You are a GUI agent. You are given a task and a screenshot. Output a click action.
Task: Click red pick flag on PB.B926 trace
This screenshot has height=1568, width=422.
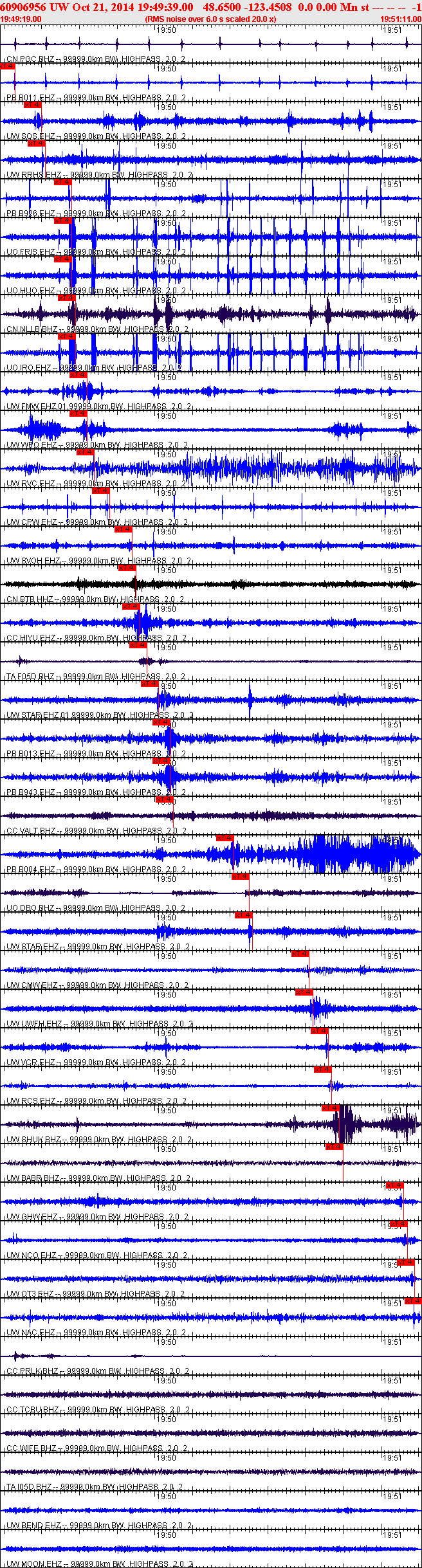coord(62,182)
